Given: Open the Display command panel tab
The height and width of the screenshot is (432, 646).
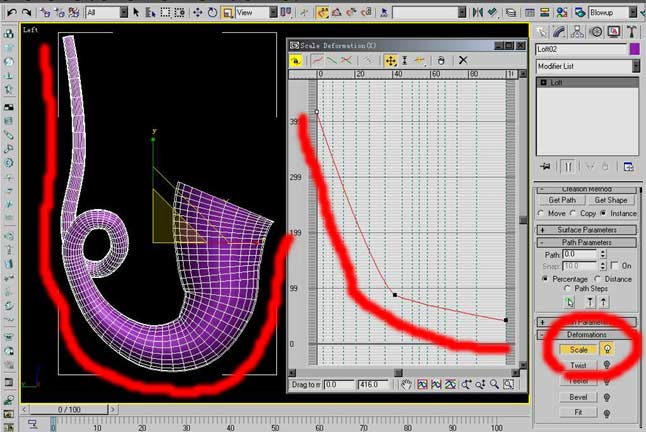Looking at the screenshot, I should coord(614,32).
